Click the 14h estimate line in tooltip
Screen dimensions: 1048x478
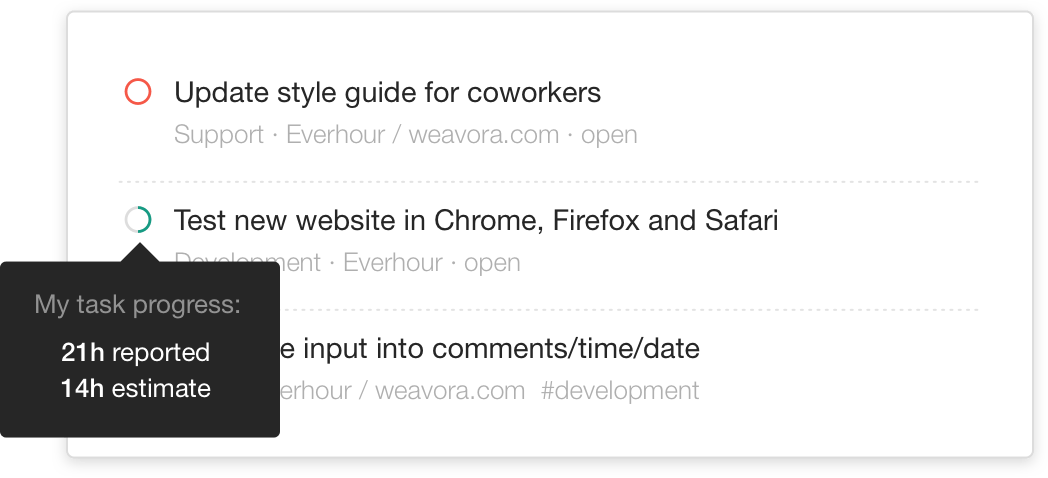[135, 388]
